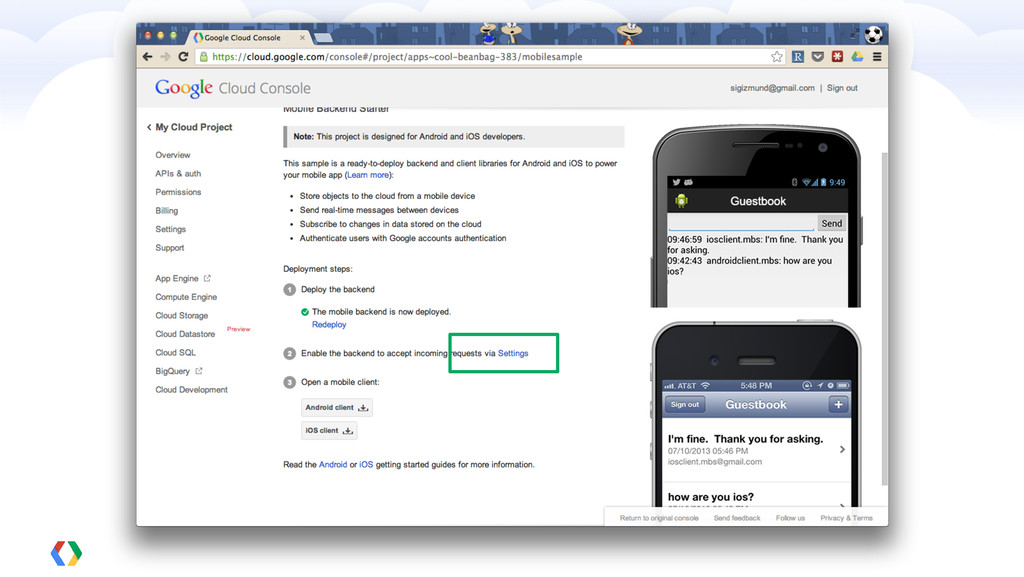
Task: Click the page vertical scrollbar
Action: (884, 319)
